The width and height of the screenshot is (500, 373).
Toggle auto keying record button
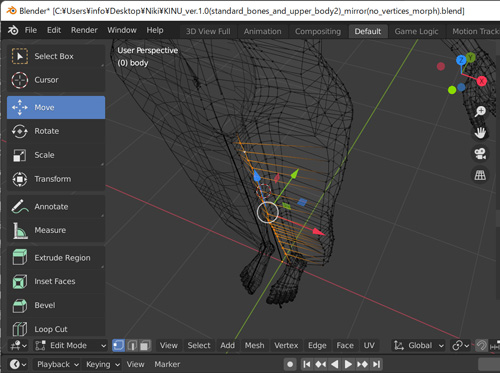(290, 364)
